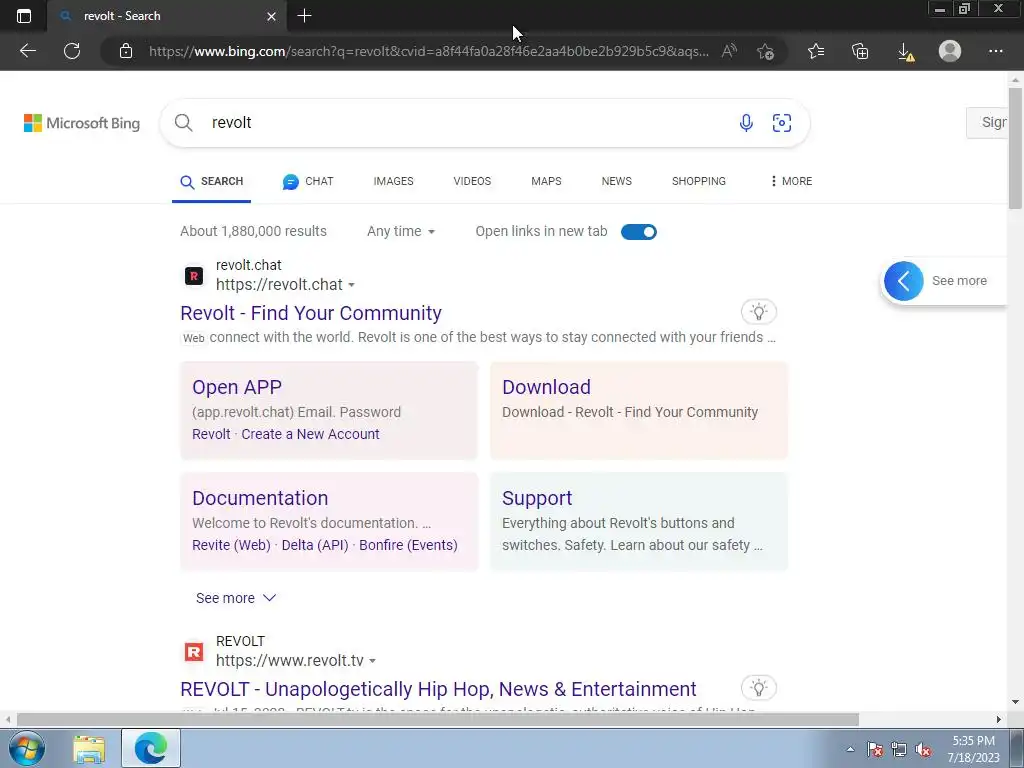Expand the www.revolt.tv URL dropdown arrow
1024x768 pixels.
(372, 662)
